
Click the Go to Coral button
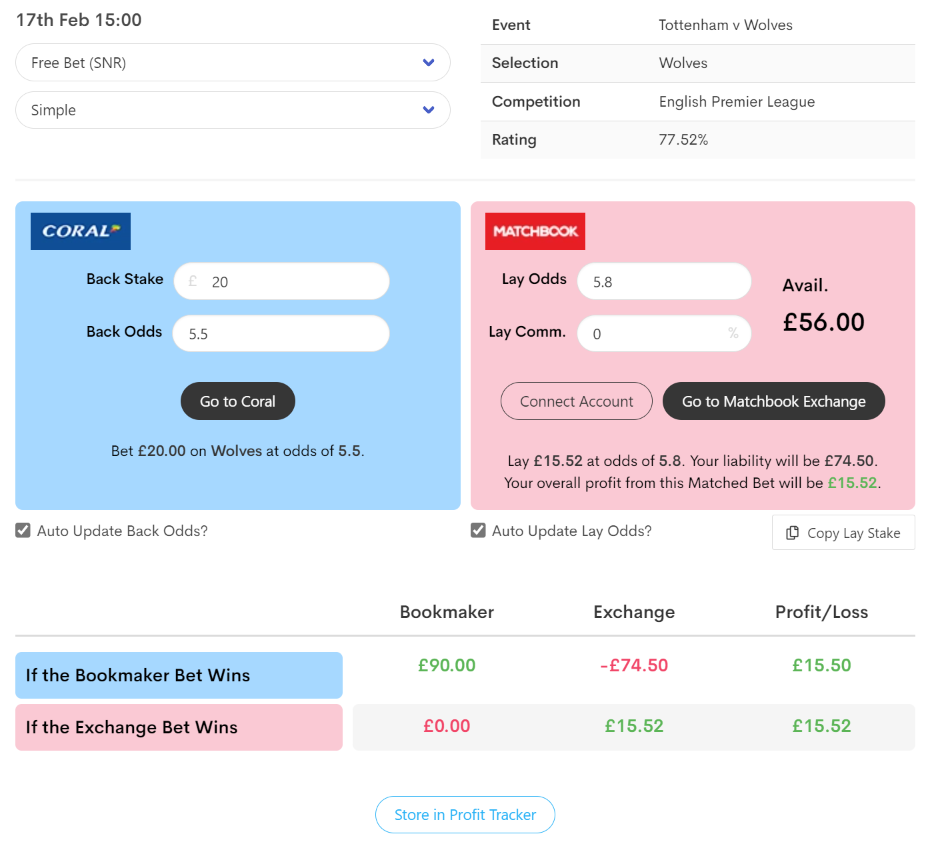tap(238, 401)
